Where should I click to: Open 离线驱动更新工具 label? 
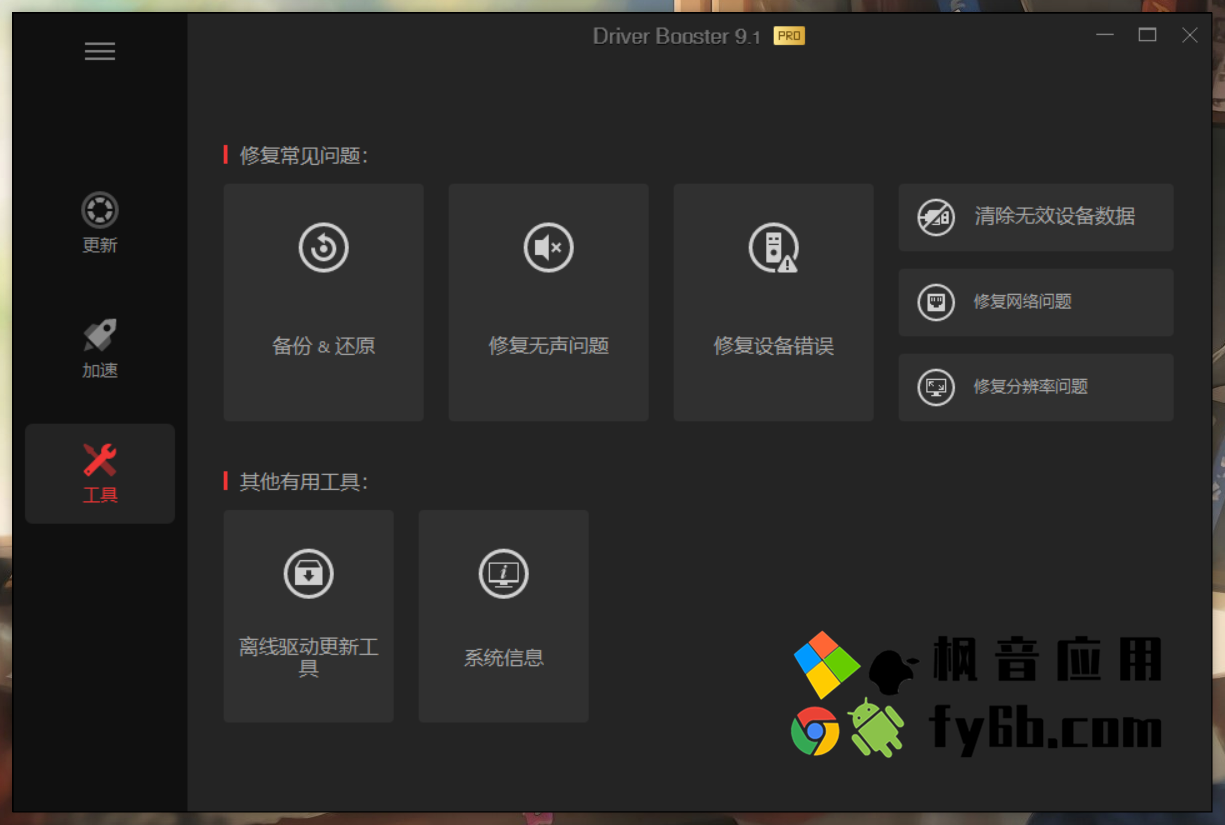pos(309,657)
